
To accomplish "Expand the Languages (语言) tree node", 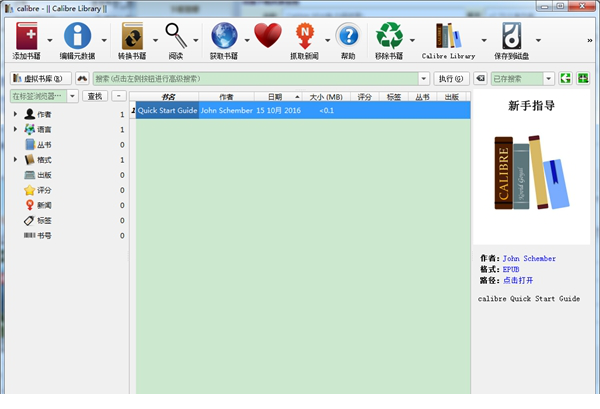I will point(15,129).
